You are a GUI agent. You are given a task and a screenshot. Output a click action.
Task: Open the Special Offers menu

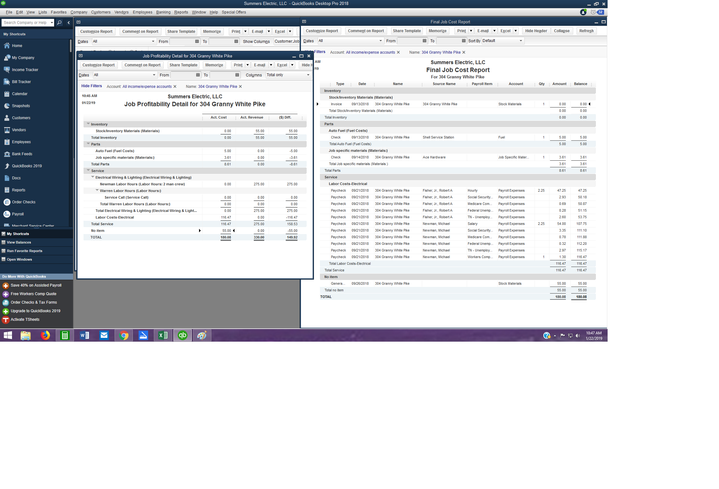tap(234, 12)
